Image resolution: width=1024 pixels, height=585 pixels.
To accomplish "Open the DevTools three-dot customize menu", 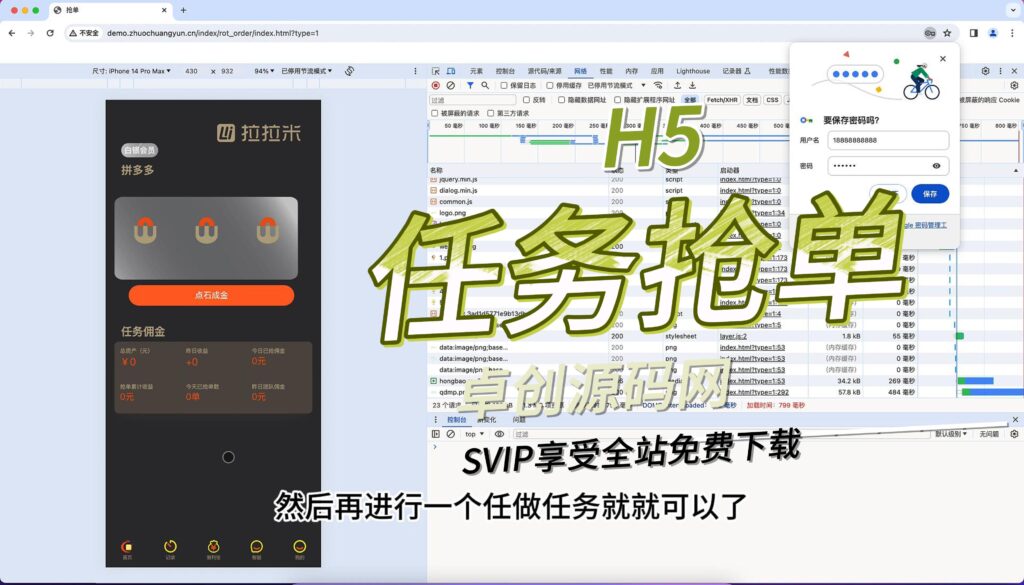I will (1000, 71).
